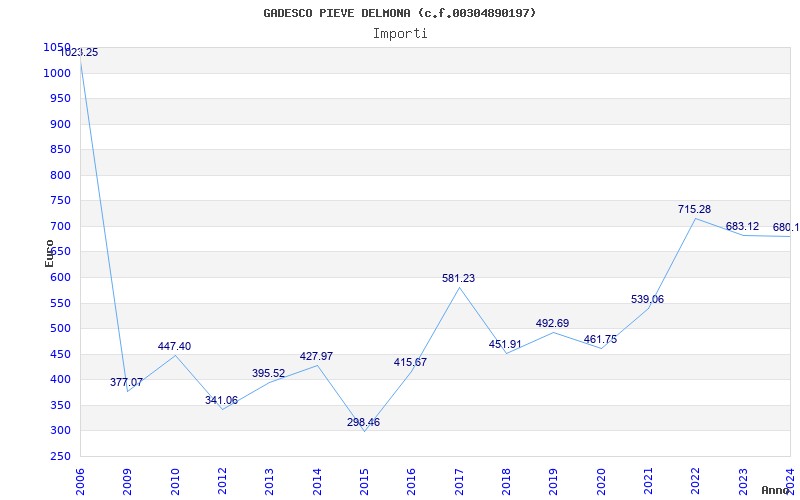
Task: Click the x-axis year 2014
Action: tap(317, 481)
